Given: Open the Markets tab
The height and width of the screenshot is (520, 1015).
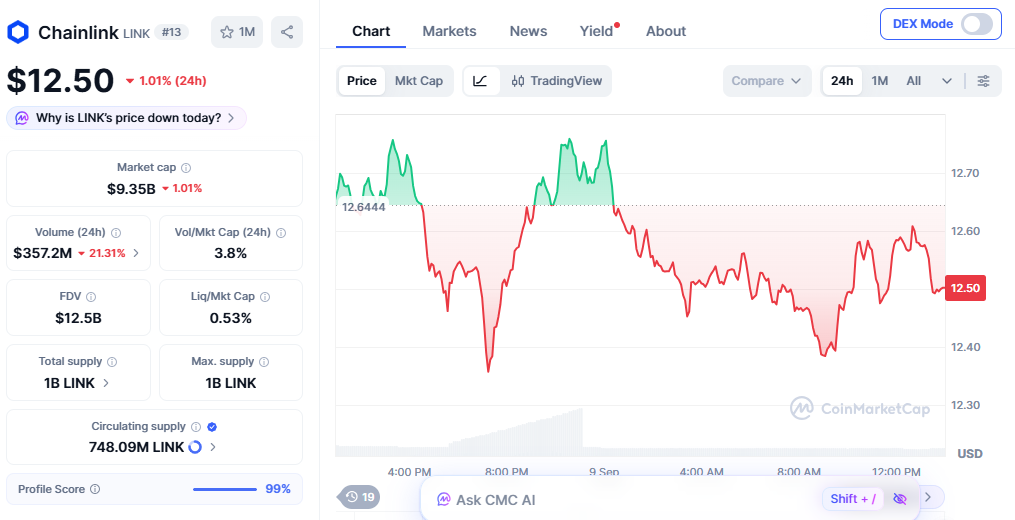Looking at the screenshot, I should point(449,31).
